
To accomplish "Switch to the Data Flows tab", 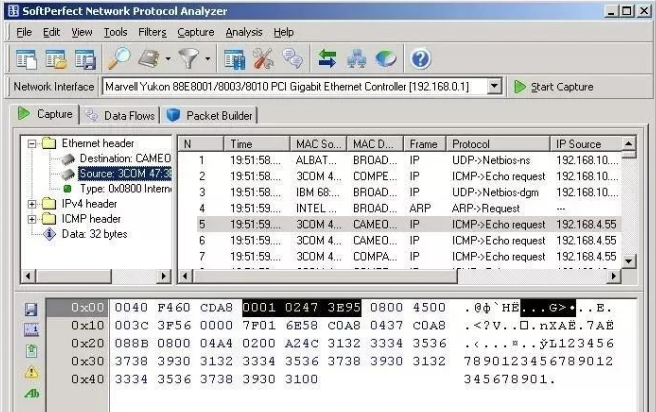I will [120, 116].
